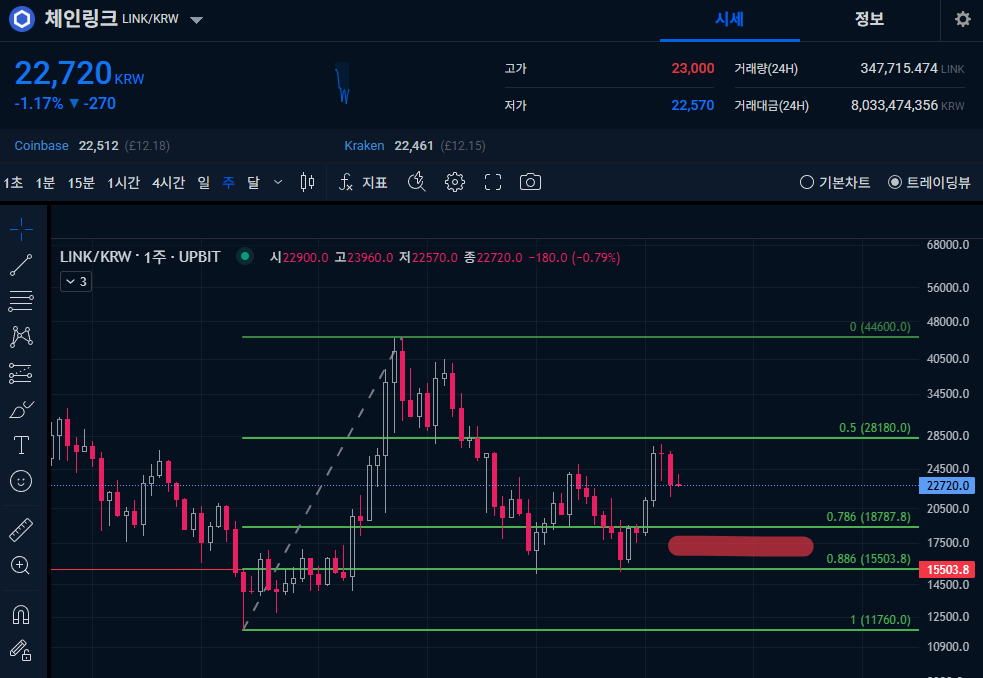The image size is (983, 678).
Task: Click the 24H volume 347,715.474
Action: pos(899,68)
